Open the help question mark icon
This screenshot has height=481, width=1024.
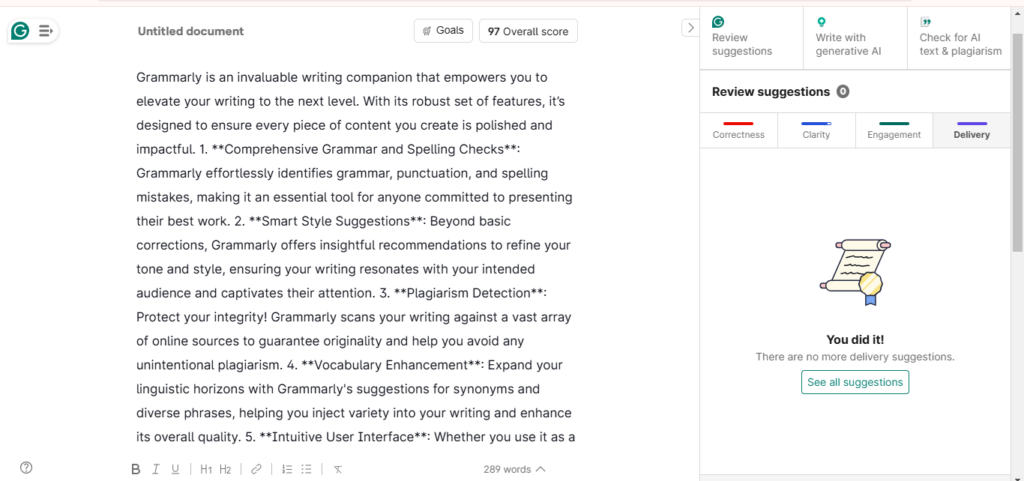coord(26,467)
